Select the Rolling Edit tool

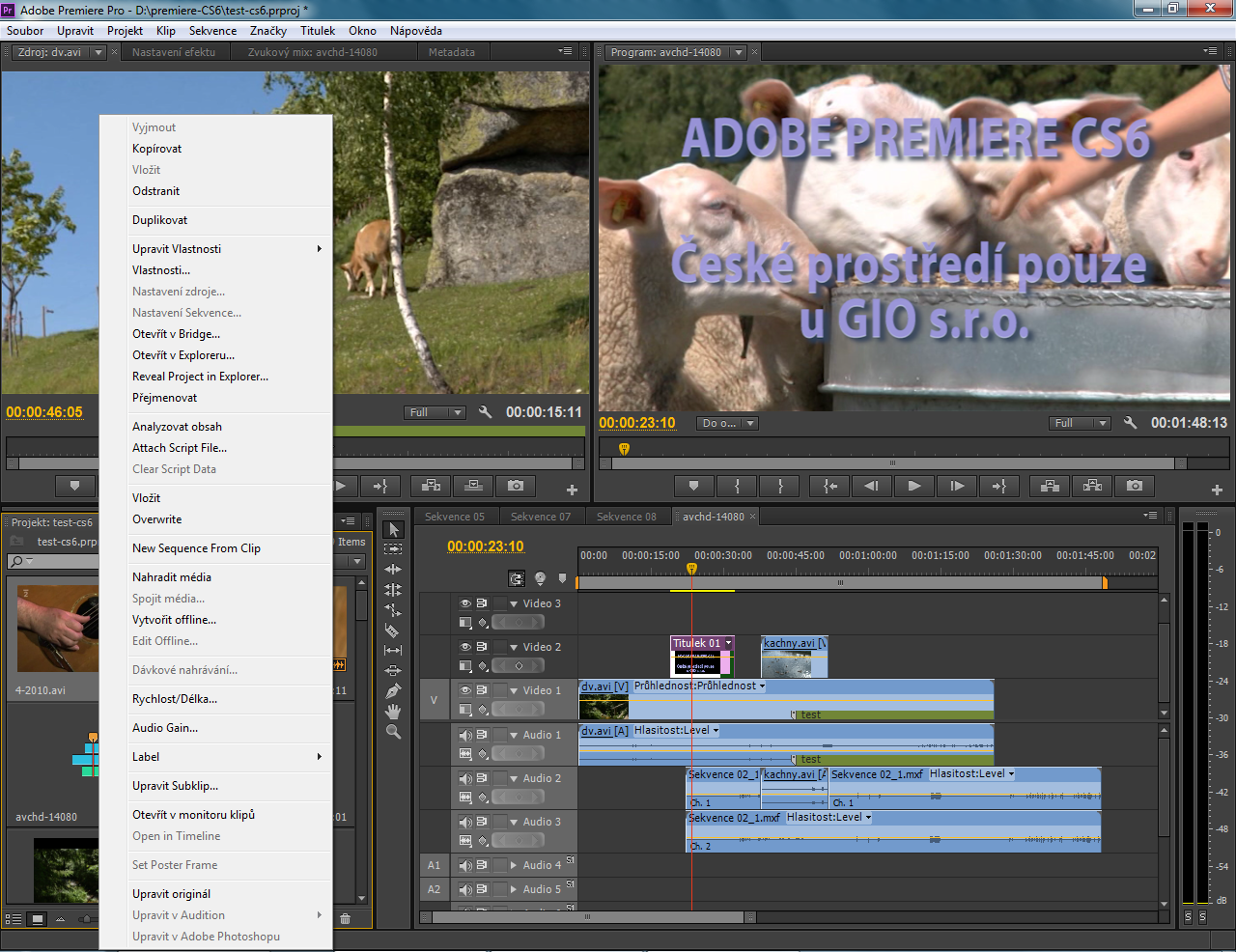pyautogui.click(x=393, y=589)
